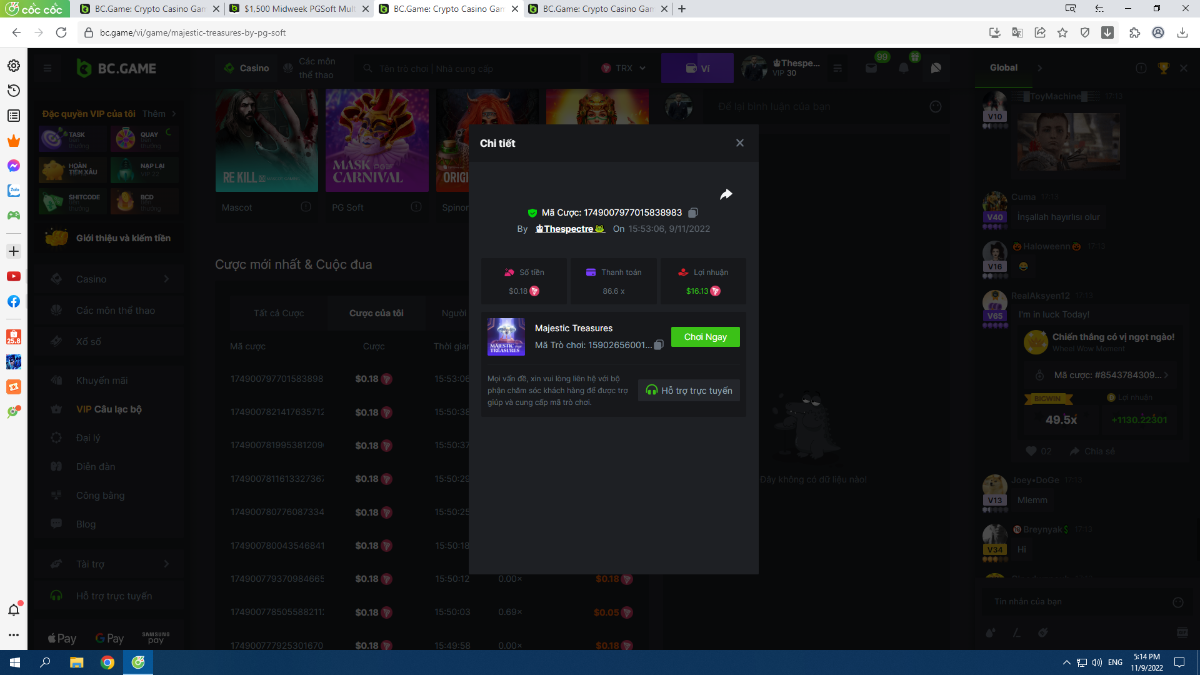Copy the bet ID number
Image resolution: width=1200 pixels, height=675 pixels.
[693, 213]
